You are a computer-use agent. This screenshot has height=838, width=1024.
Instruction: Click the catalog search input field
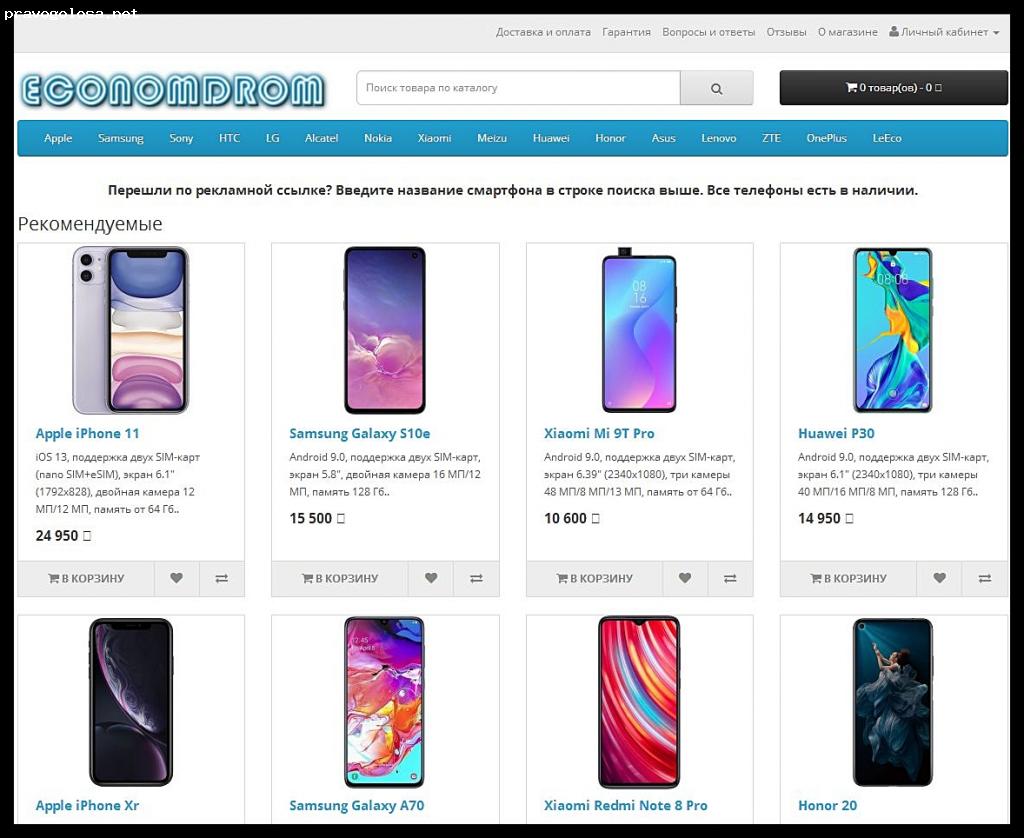click(x=518, y=88)
